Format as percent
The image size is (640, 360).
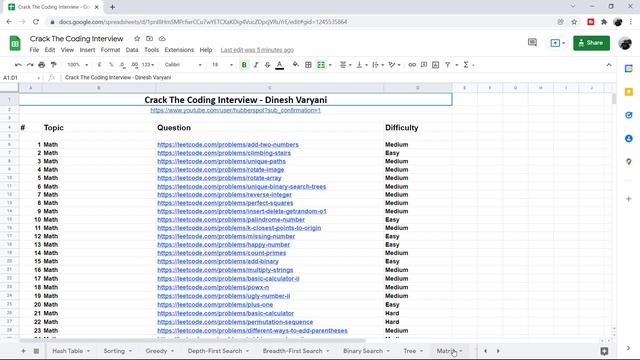pyautogui.click(x=111, y=65)
